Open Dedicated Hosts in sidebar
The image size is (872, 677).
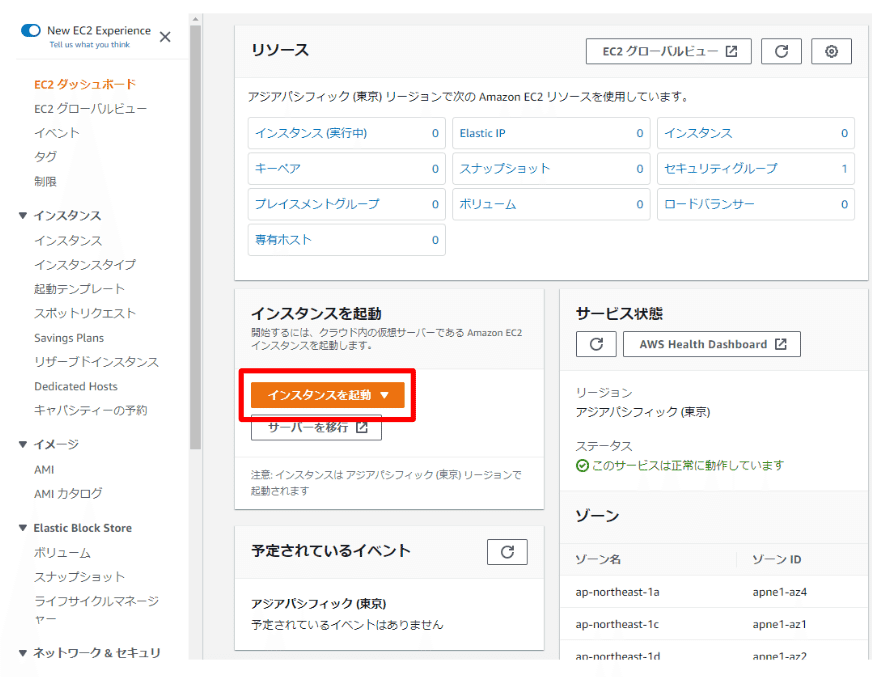tap(76, 386)
